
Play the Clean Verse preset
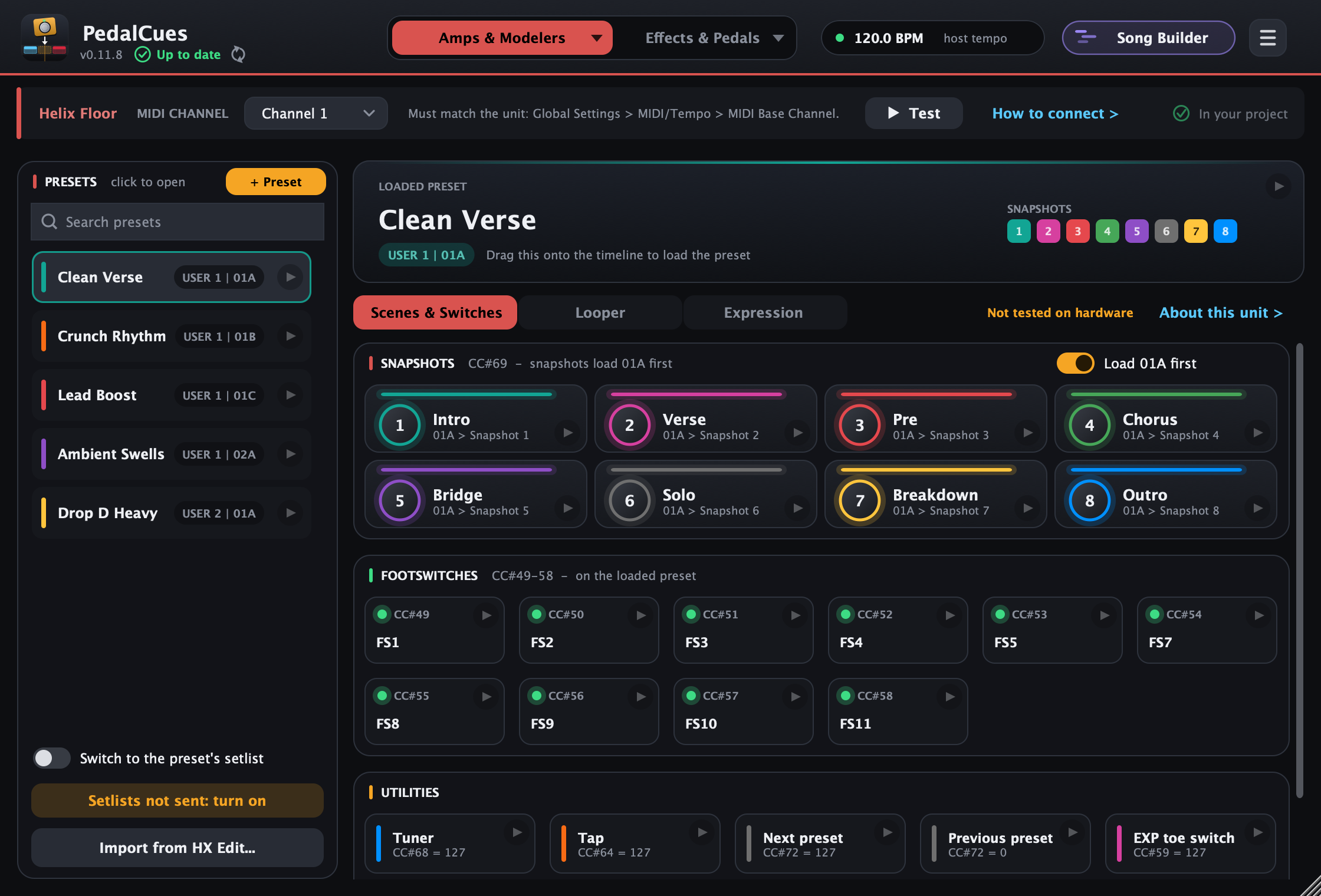click(x=290, y=277)
